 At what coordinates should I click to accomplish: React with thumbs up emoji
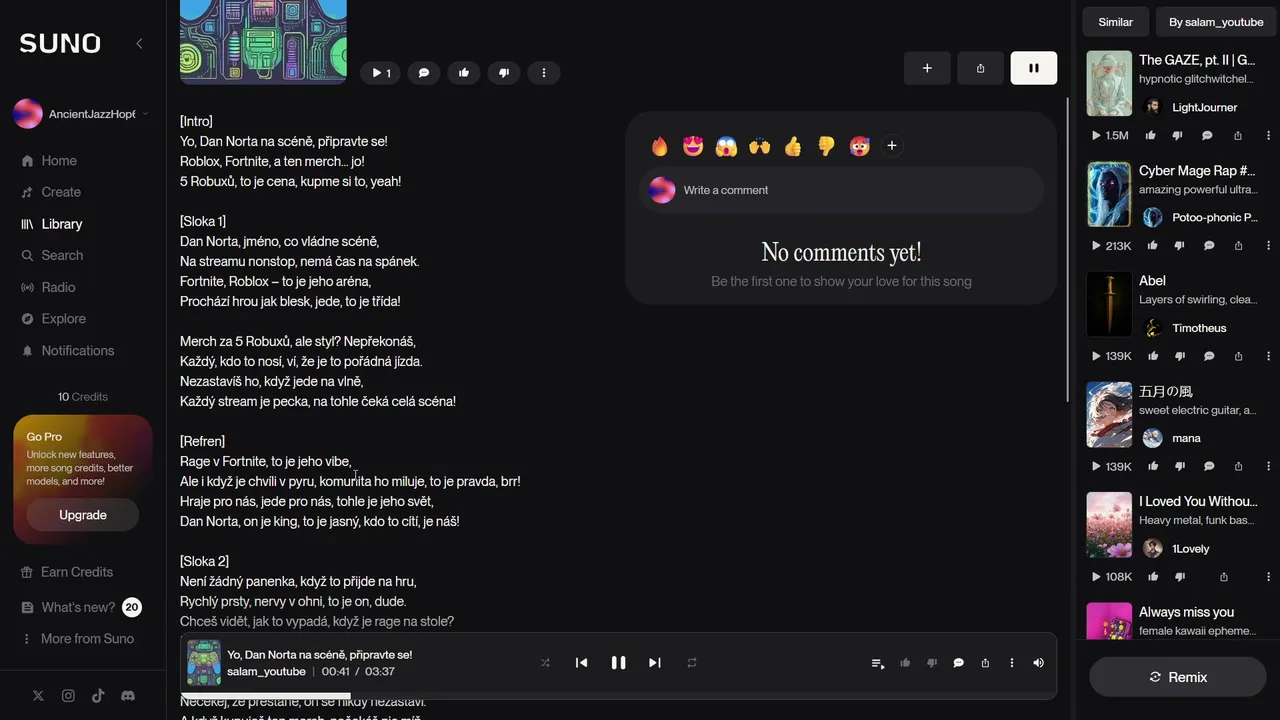(x=793, y=146)
